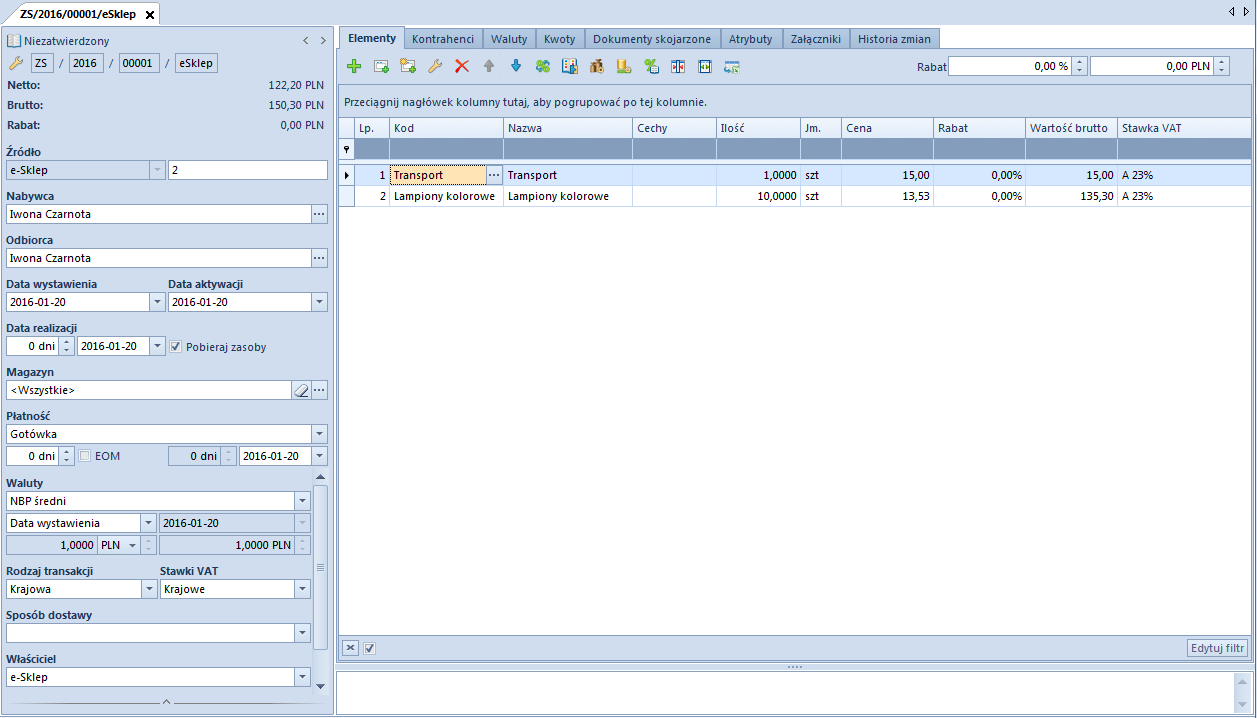Viewport: 1257px width, 718px height.
Task: Click the green percent discount icon
Action: tap(651, 66)
